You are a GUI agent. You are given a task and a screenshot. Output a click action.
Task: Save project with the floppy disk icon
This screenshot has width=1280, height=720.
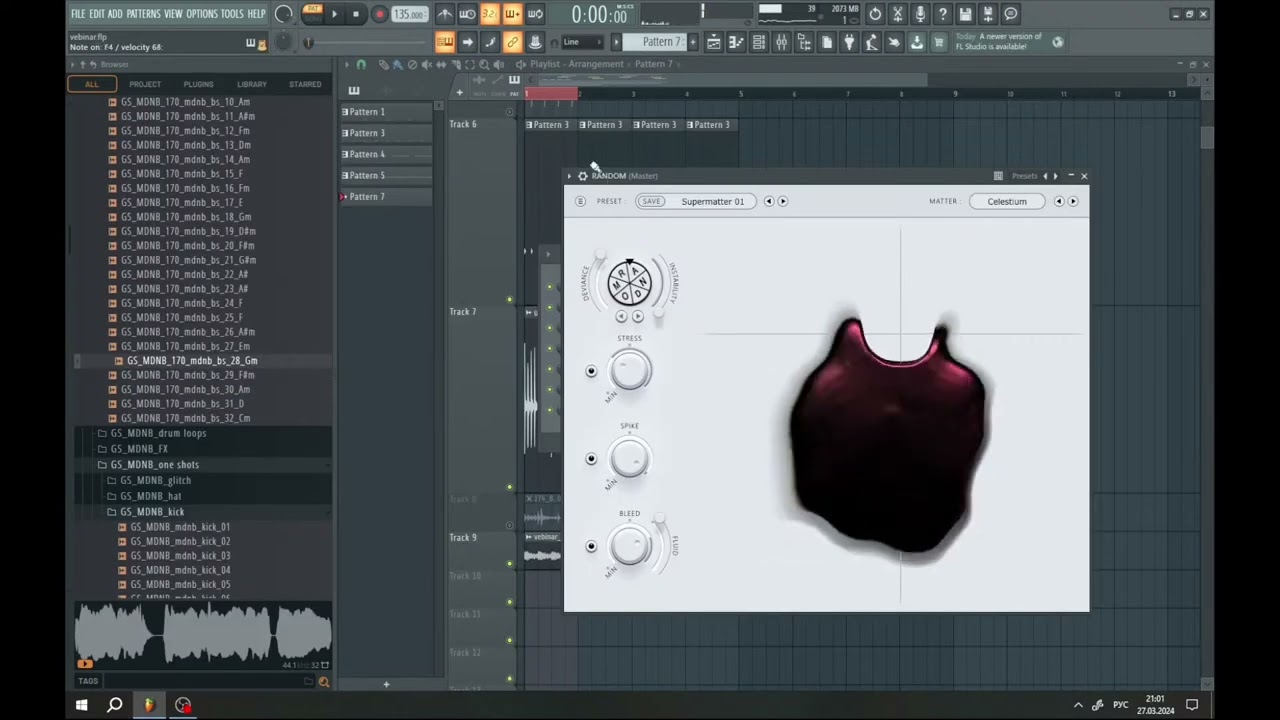(x=965, y=14)
